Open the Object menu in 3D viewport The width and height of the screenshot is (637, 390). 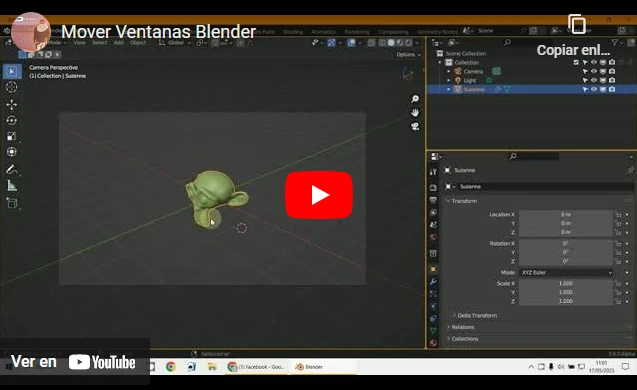coord(138,43)
